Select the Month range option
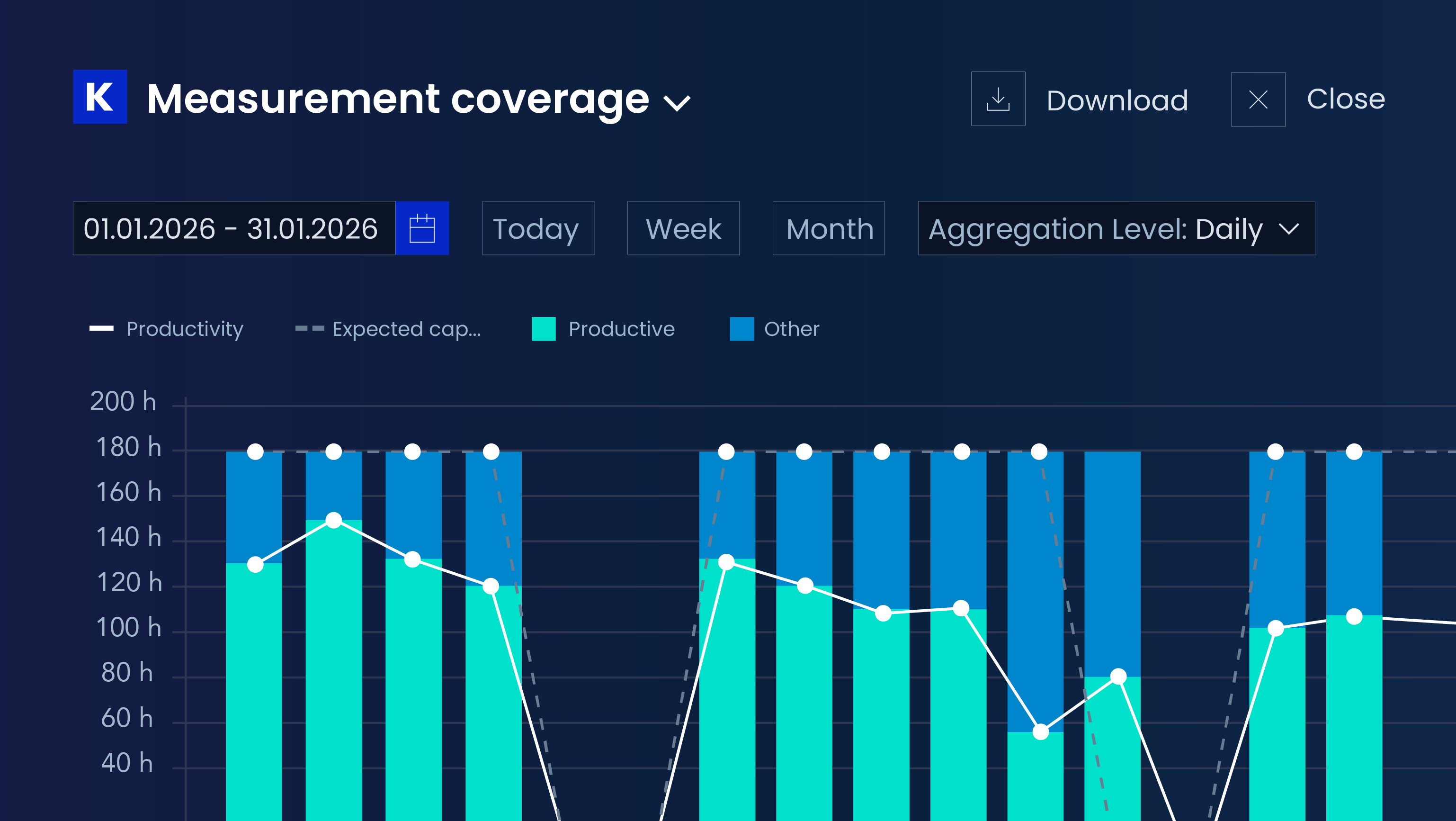This screenshot has width=1456, height=821. [829, 228]
